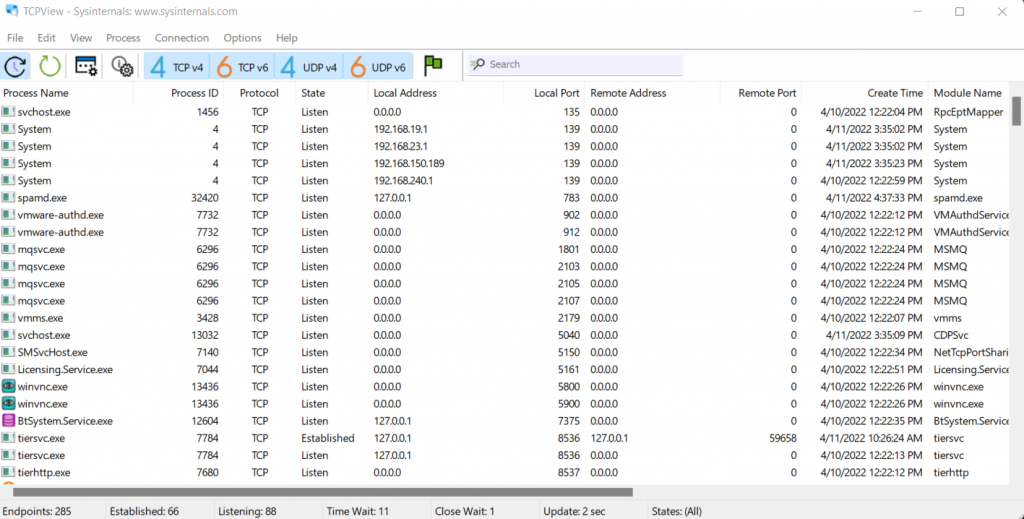The height and width of the screenshot is (519, 1024).
Task: Select vmware-authd.exe row with port 902
Action: 505,215
